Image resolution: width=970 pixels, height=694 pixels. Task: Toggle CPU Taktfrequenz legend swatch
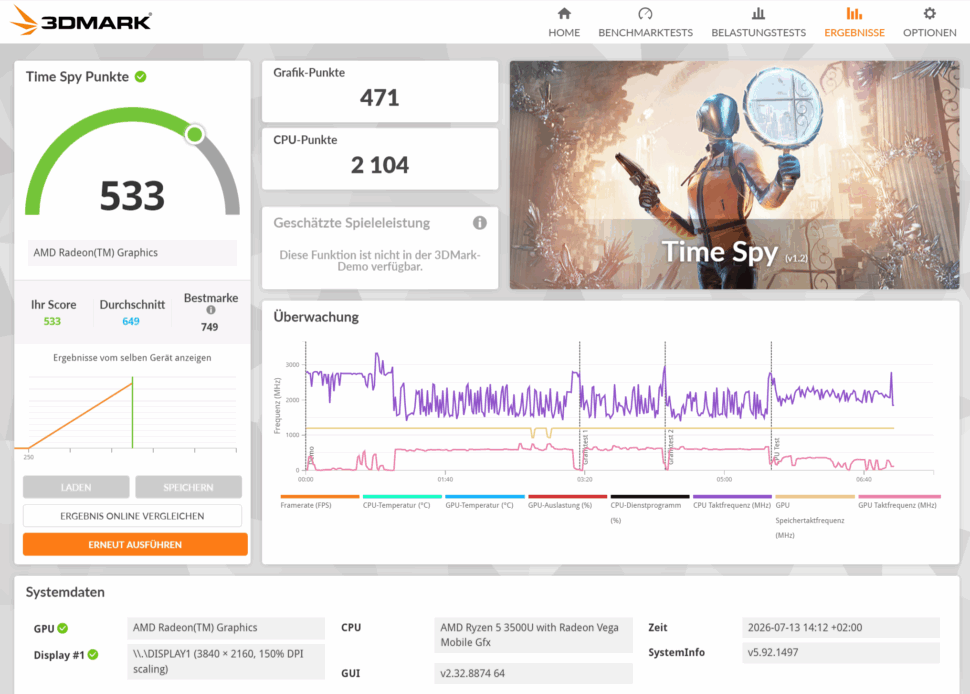732,496
